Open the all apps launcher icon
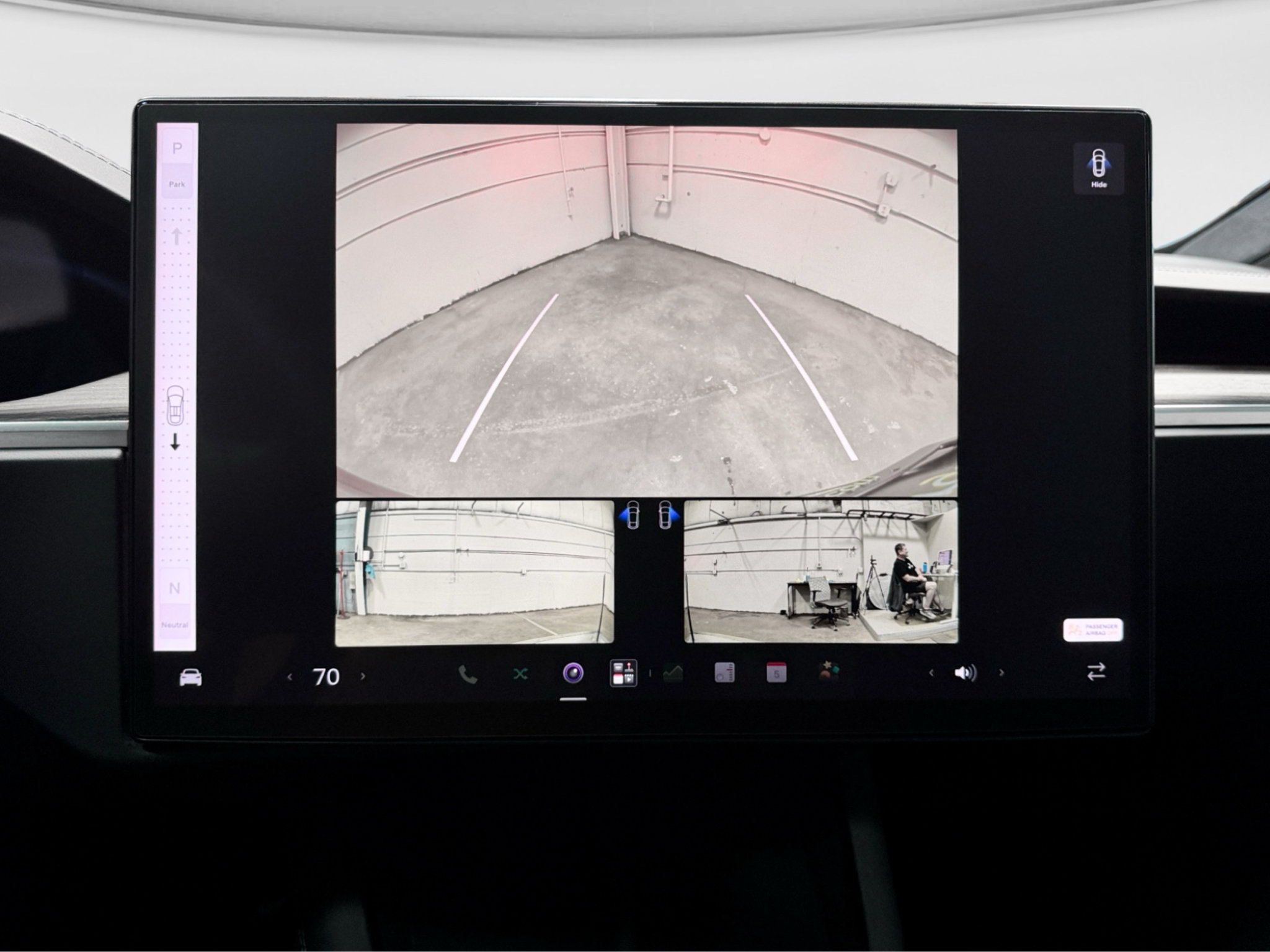The width and height of the screenshot is (1270, 952). pyautogui.click(x=623, y=673)
